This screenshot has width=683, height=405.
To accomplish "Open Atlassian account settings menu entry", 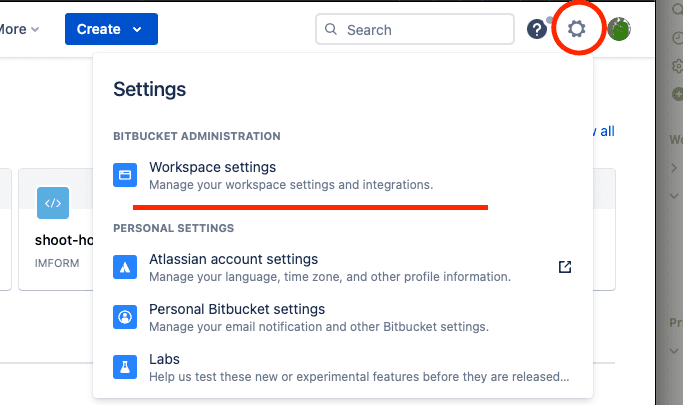I will (233, 259).
